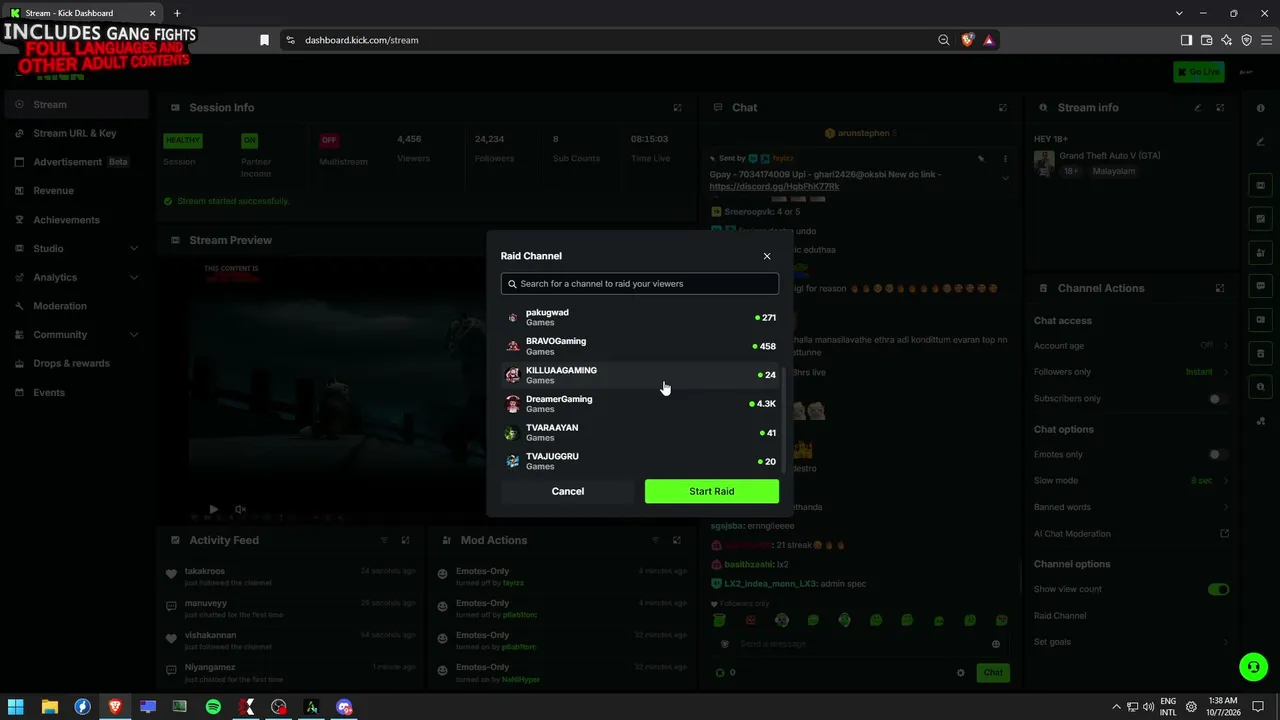Click the Windows Start button
The image size is (1280, 720).
[16, 707]
